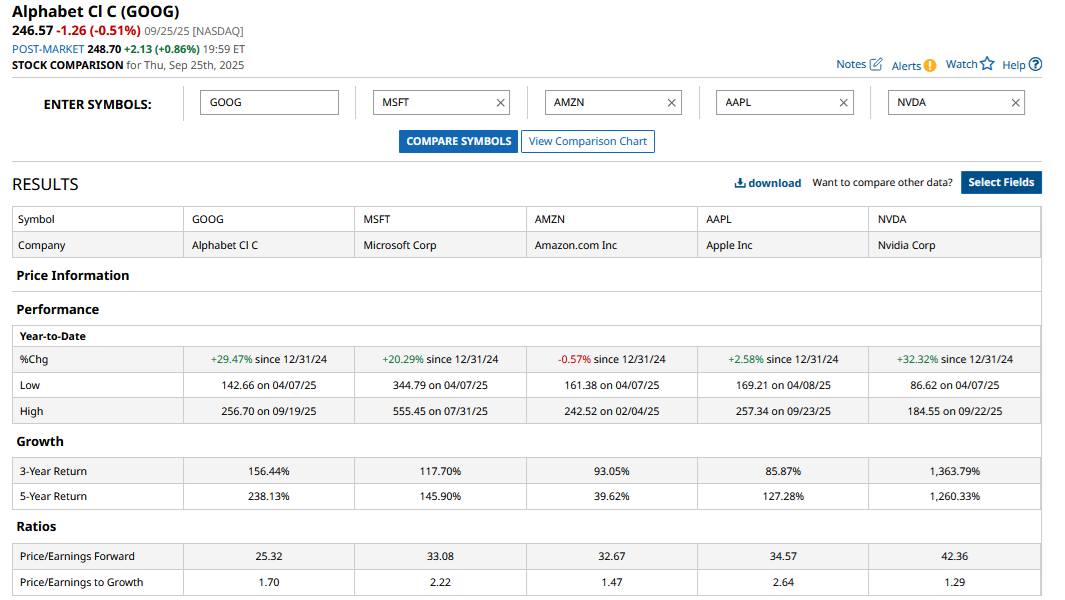
Task: Open the Help link text
Action: (1013, 65)
